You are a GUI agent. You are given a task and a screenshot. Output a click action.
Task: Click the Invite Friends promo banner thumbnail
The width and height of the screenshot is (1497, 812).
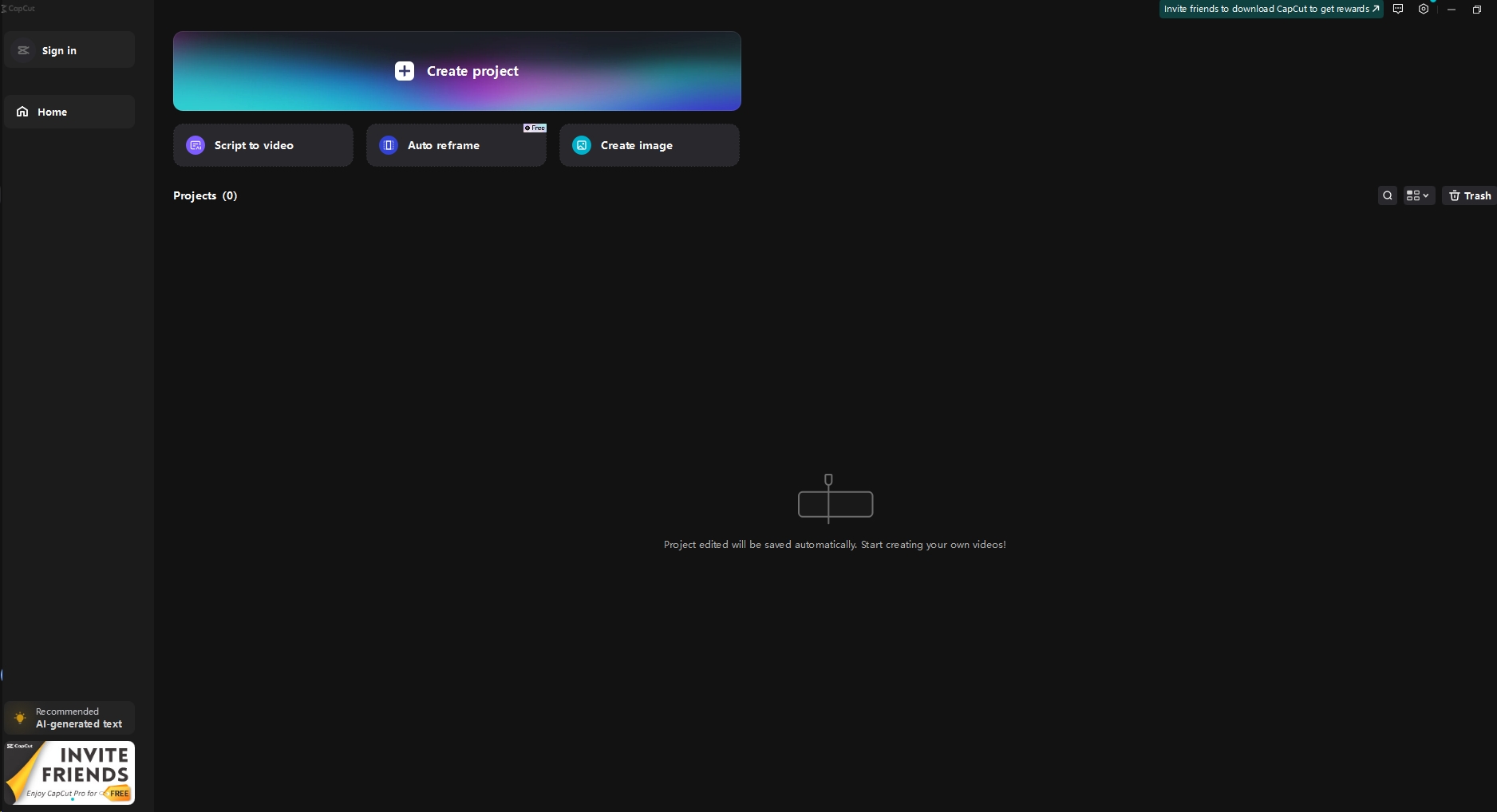(x=69, y=772)
